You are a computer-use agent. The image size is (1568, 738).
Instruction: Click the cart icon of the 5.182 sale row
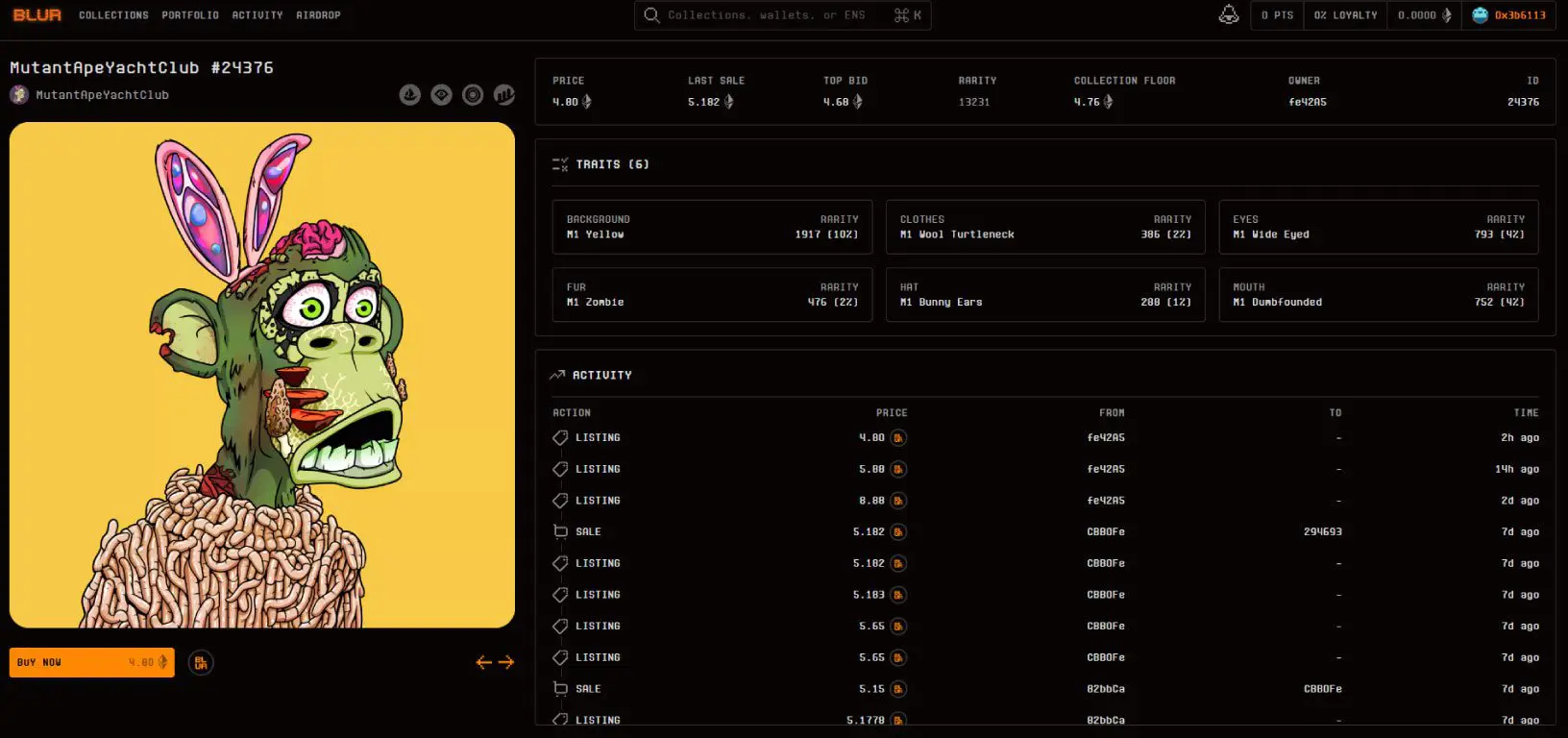coord(560,531)
